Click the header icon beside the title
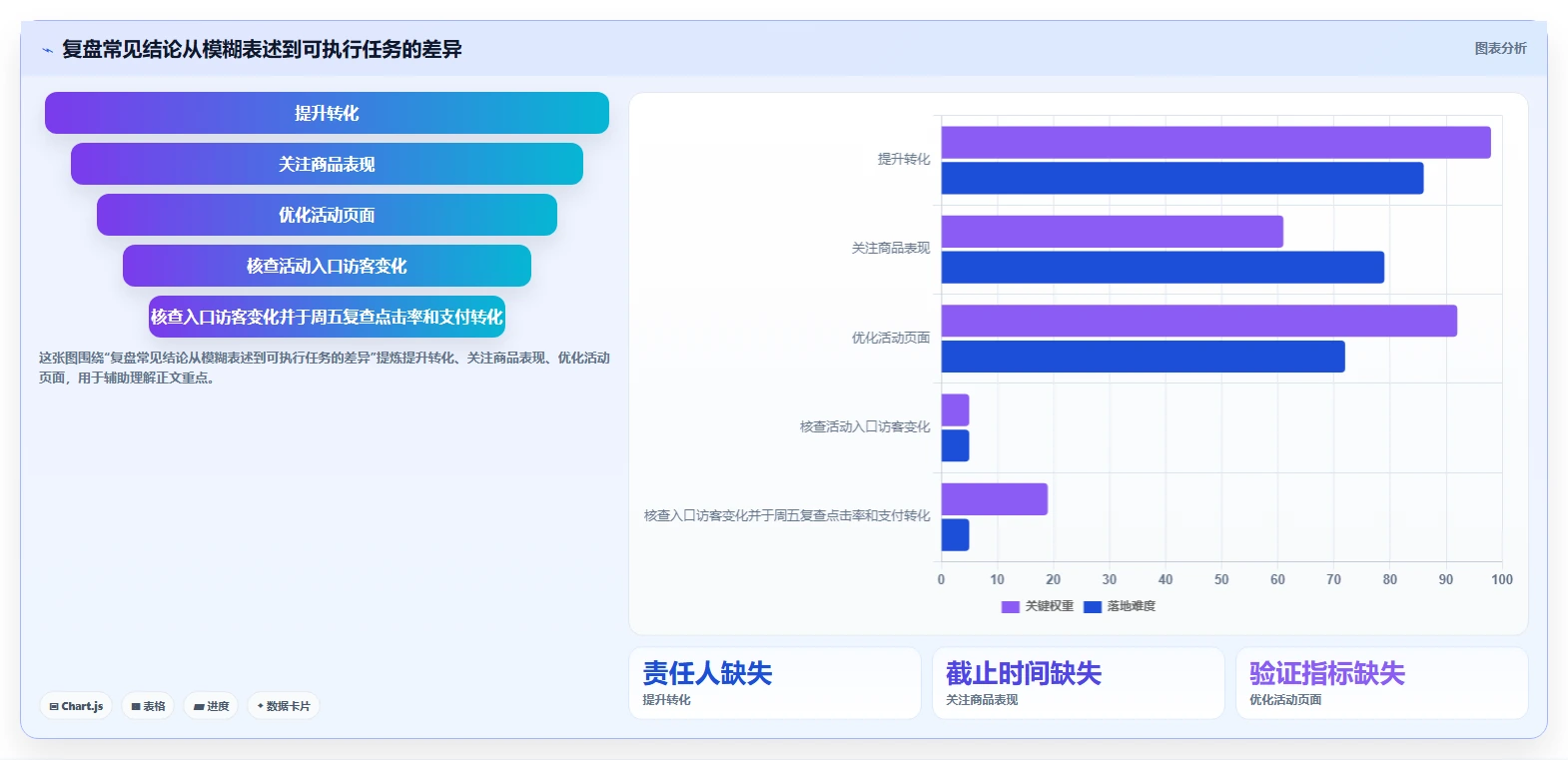 click(47, 50)
